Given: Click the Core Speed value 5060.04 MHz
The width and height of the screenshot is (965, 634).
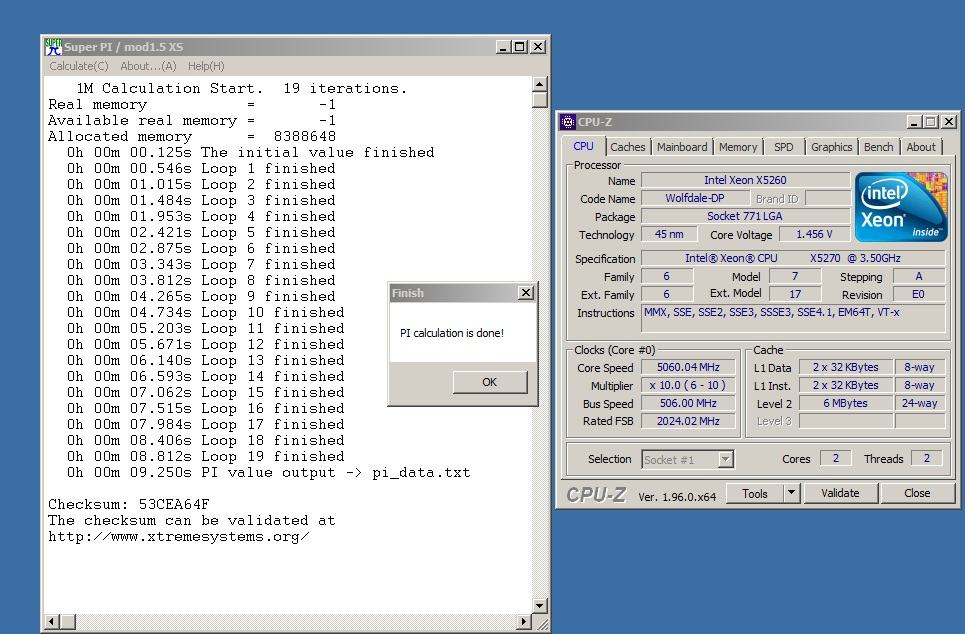Looking at the screenshot, I should (x=688, y=367).
